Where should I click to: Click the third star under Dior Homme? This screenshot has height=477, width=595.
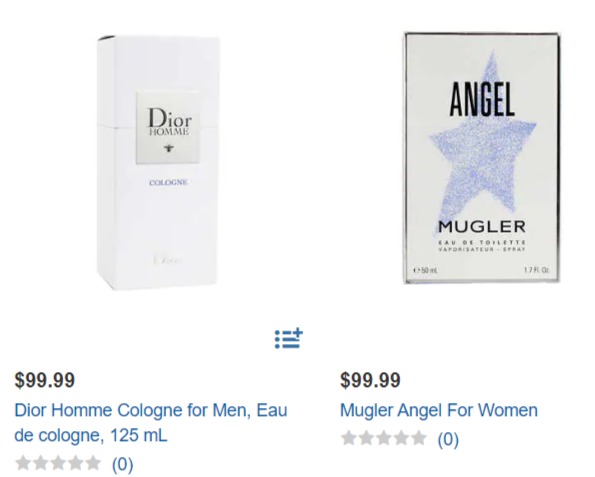click(x=58, y=463)
